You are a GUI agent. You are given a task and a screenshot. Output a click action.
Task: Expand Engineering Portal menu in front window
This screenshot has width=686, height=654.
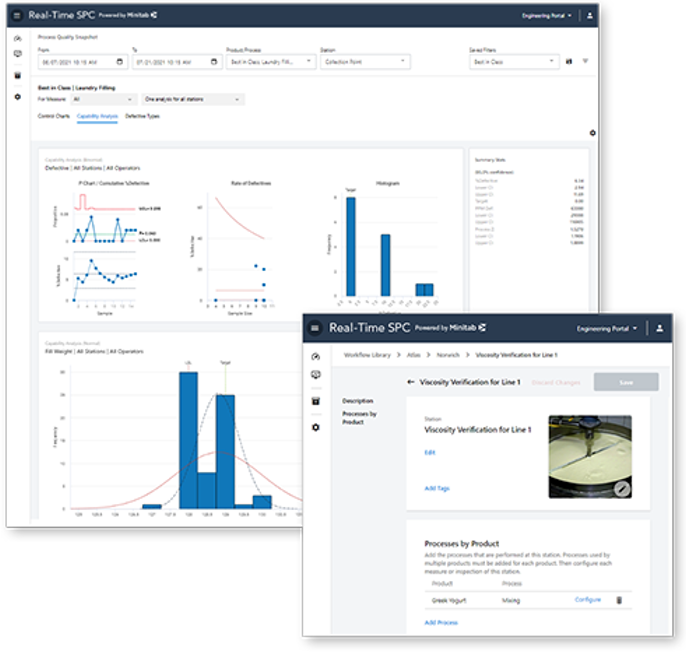pos(606,329)
